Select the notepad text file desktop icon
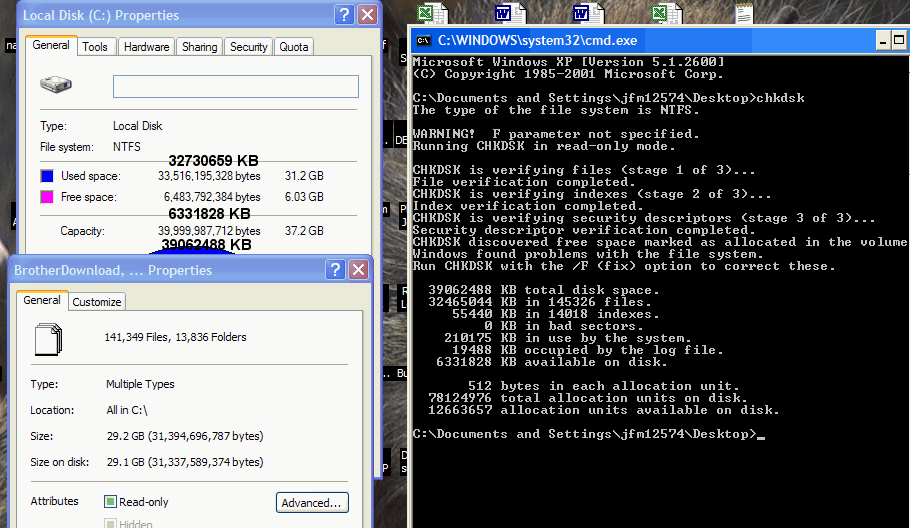910x528 pixels. coord(744,13)
